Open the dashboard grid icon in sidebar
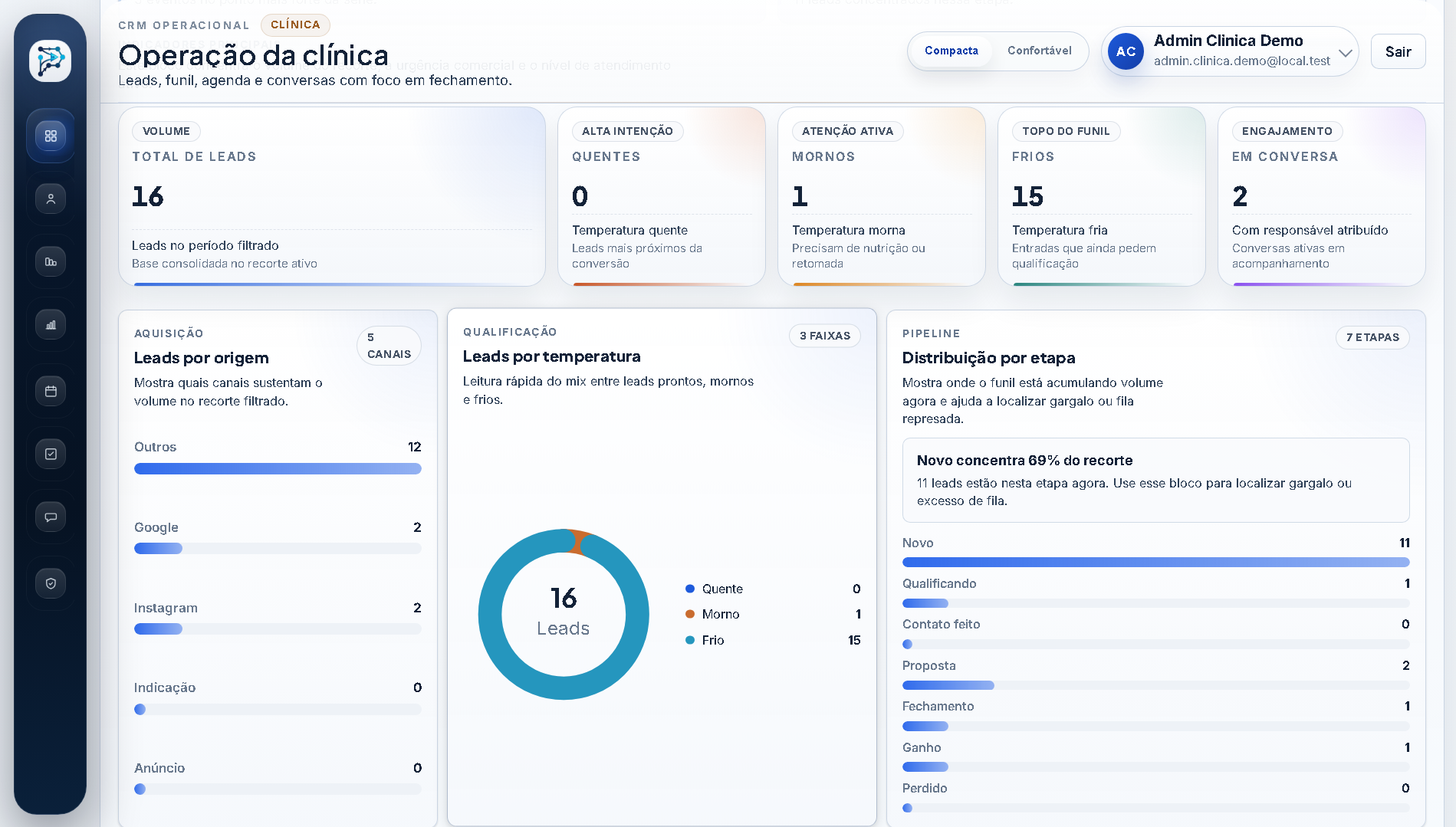1456x827 pixels. [x=51, y=136]
